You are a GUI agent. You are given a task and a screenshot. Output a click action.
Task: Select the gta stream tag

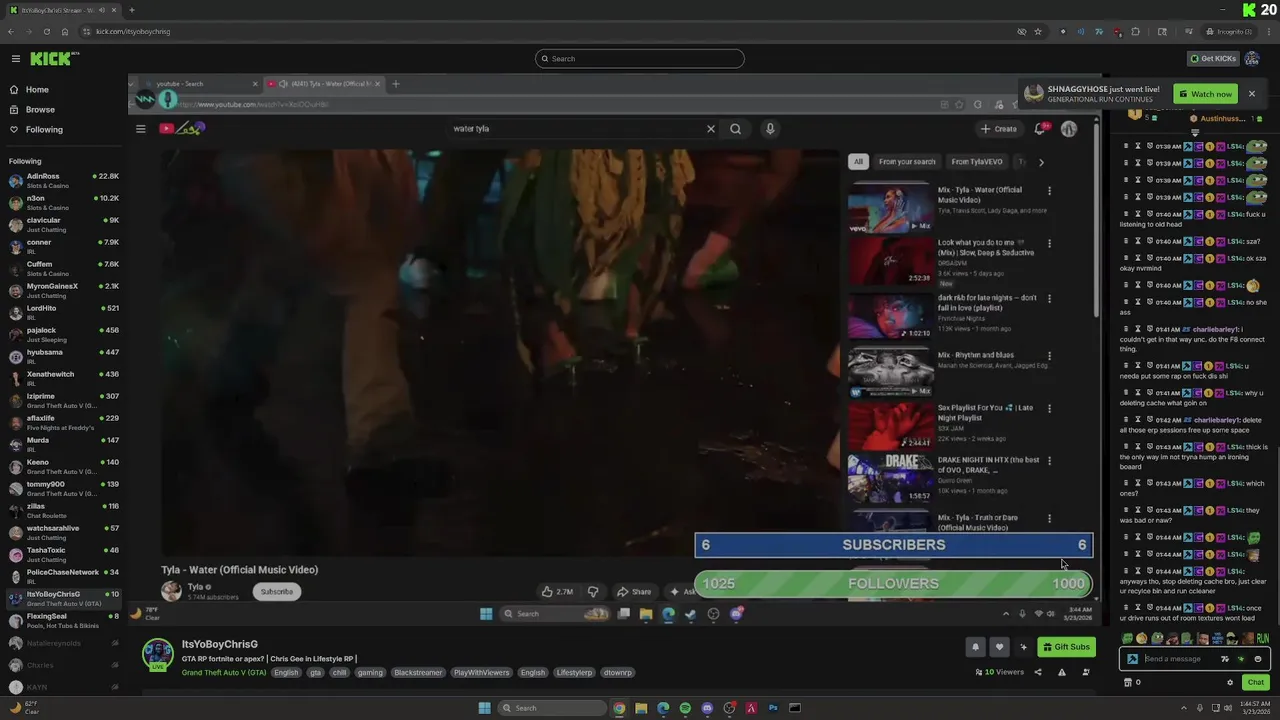click(315, 673)
